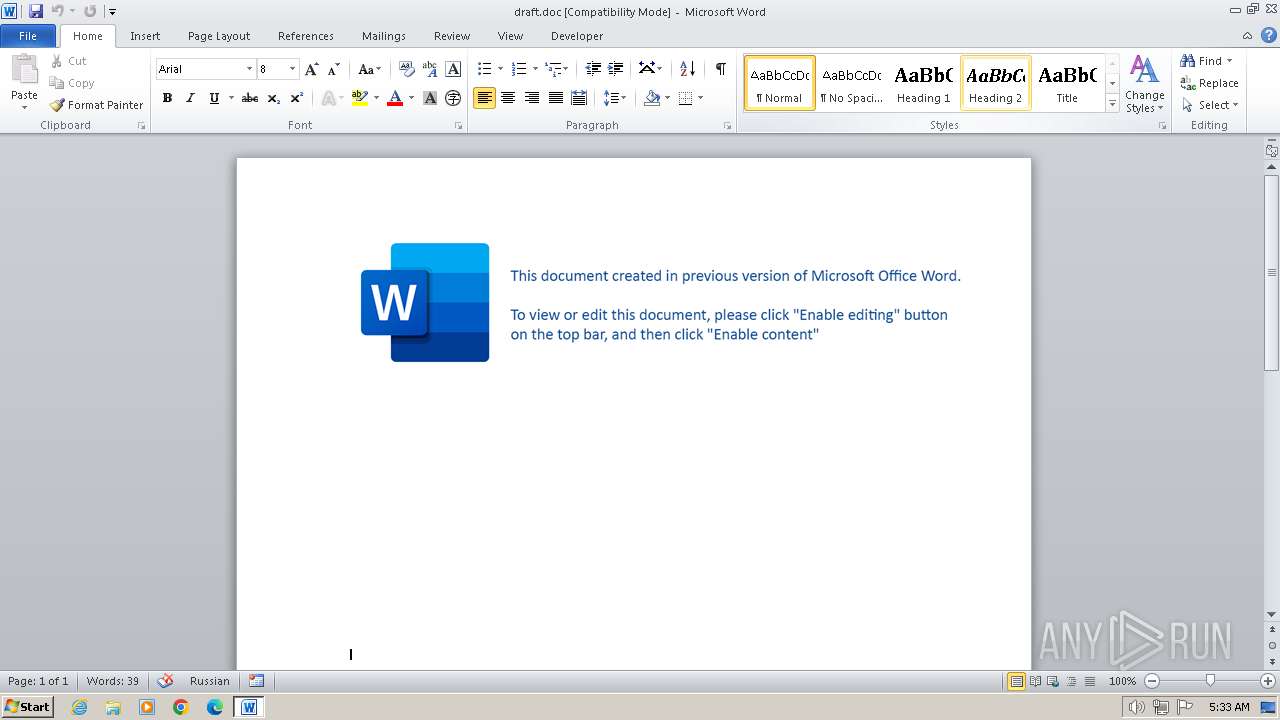Expand the Numbering list dropdown

pos(535,69)
